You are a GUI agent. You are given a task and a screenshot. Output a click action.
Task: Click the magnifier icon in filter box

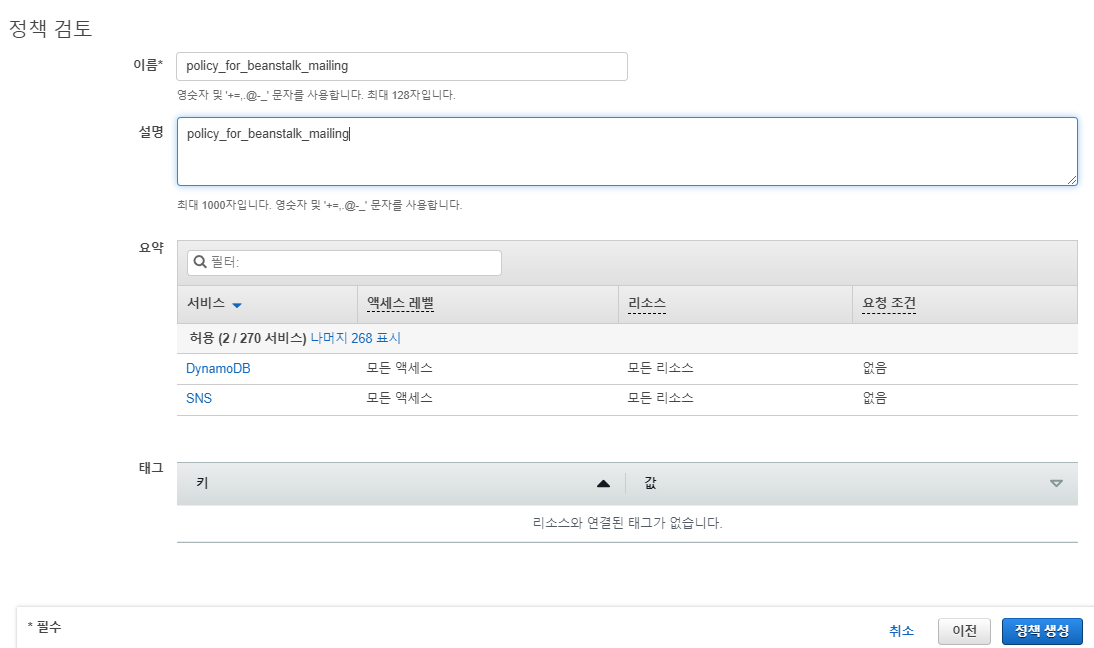[x=200, y=262]
